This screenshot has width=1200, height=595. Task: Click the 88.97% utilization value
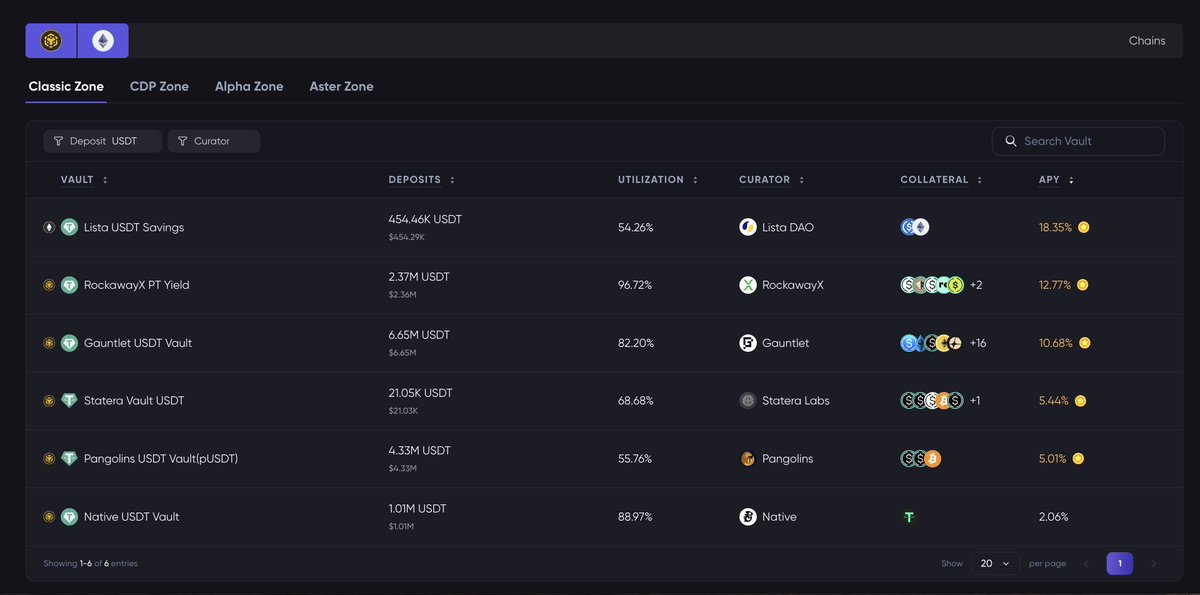tap(635, 517)
